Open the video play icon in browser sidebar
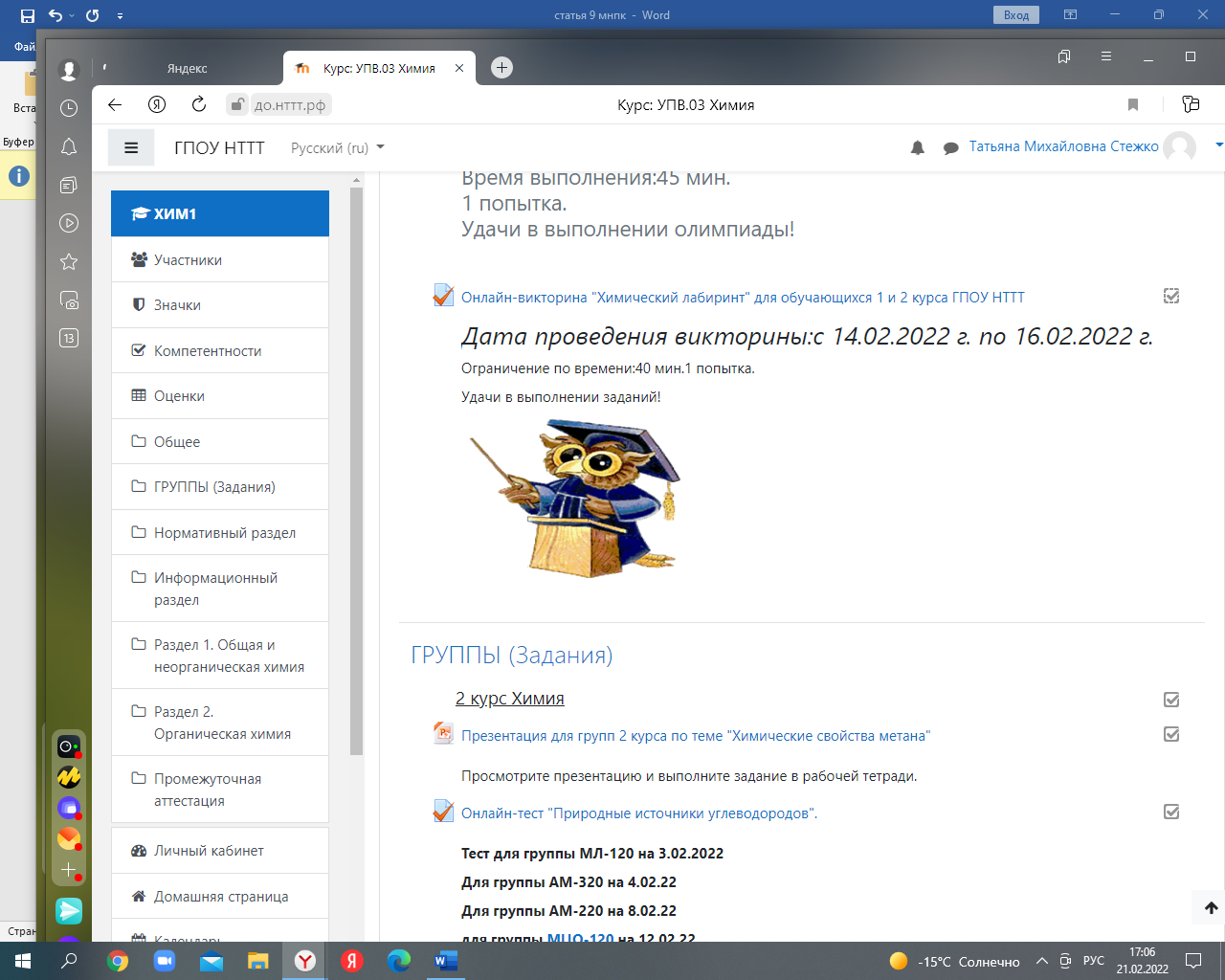The height and width of the screenshot is (980, 1225). 69,223
